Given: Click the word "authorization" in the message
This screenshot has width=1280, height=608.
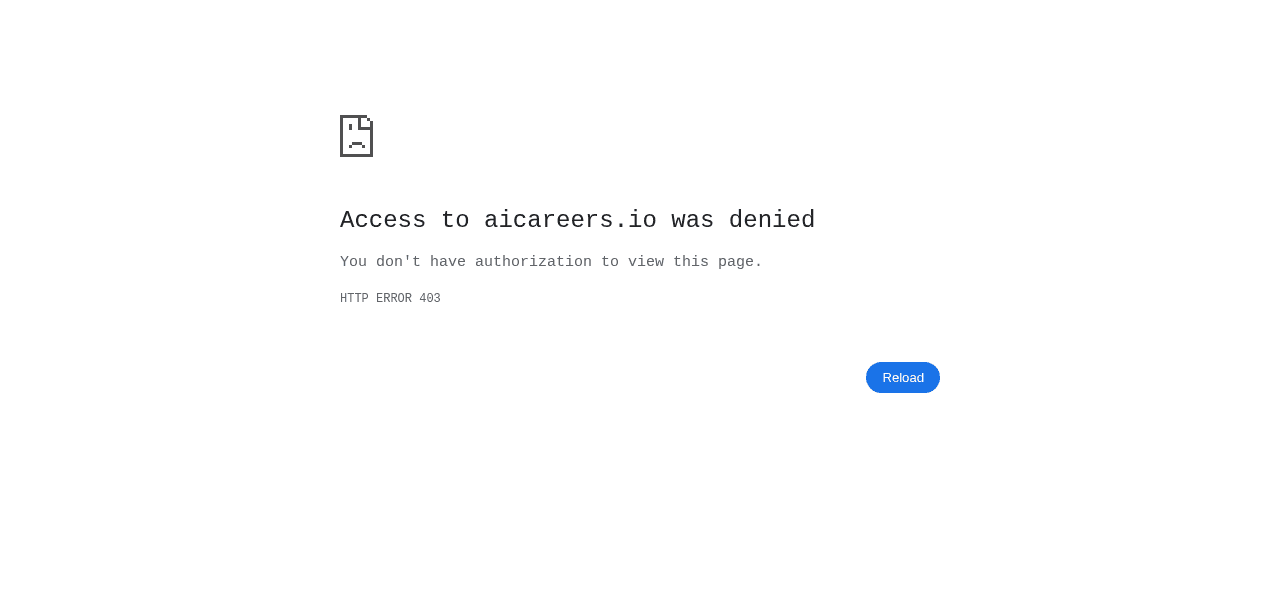Looking at the screenshot, I should [533, 262].
